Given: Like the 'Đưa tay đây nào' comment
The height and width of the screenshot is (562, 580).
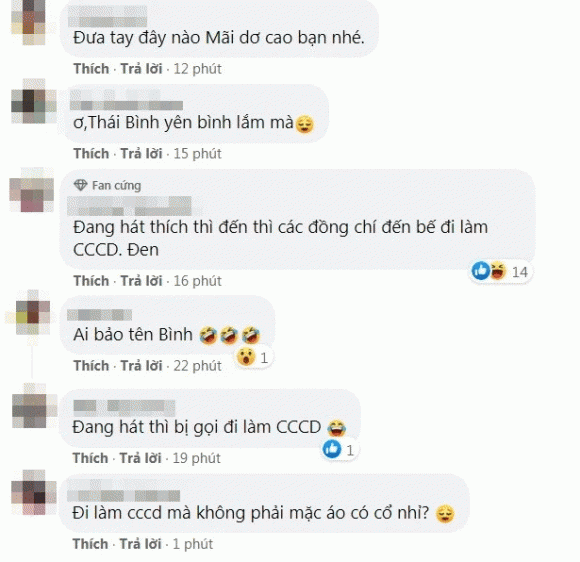Looking at the screenshot, I should [x=91, y=69].
